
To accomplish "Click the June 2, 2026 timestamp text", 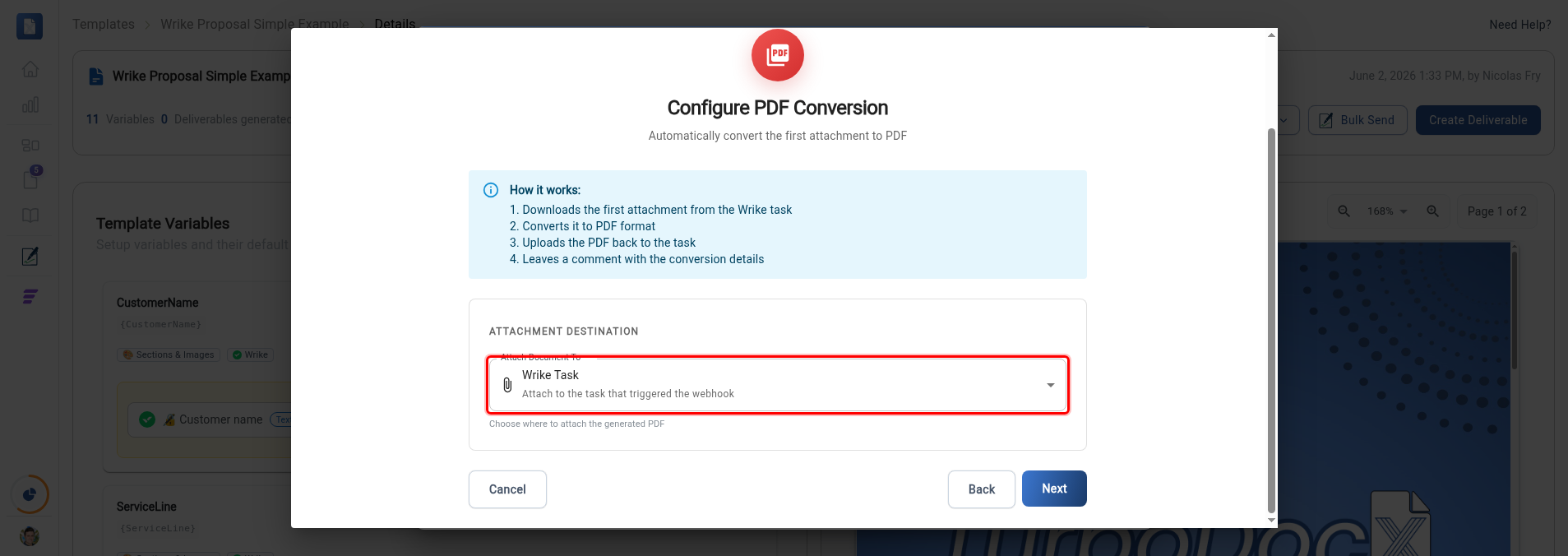I will pos(1445,76).
